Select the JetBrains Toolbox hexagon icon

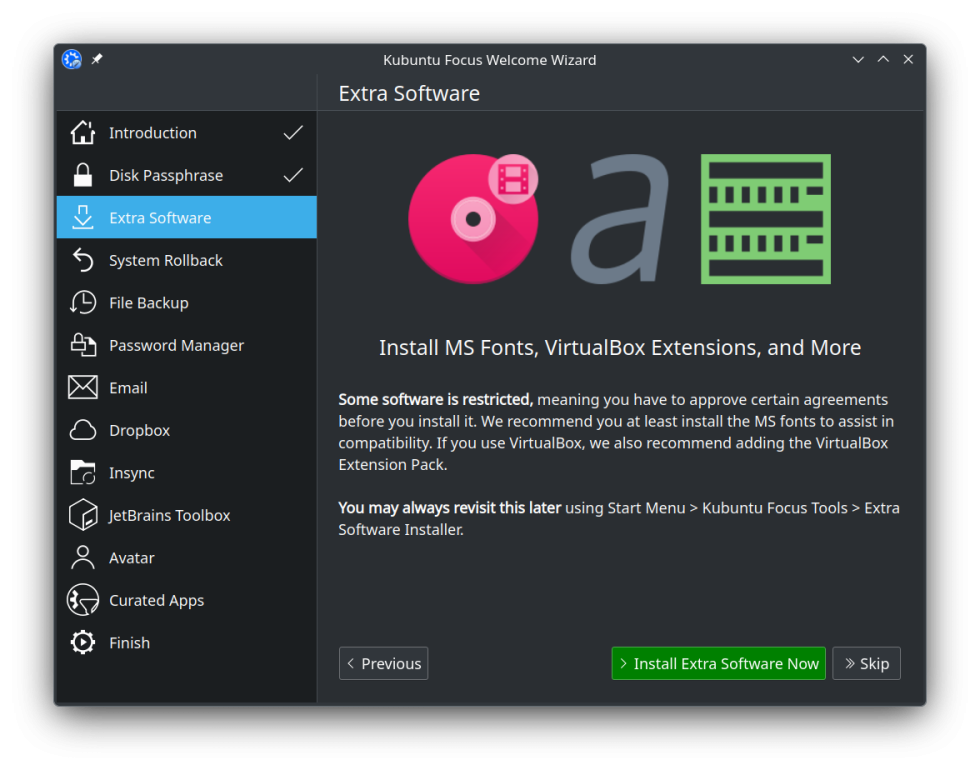click(82, 515)
